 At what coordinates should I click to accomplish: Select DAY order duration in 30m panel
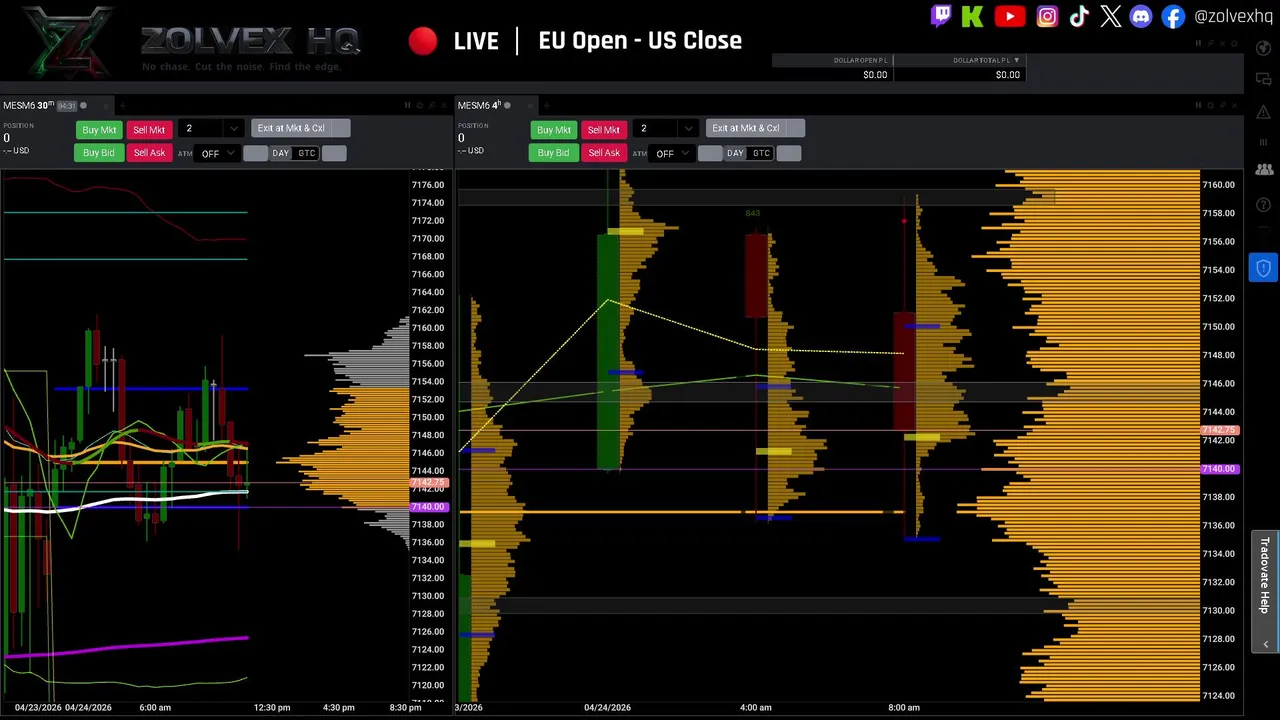280,153
